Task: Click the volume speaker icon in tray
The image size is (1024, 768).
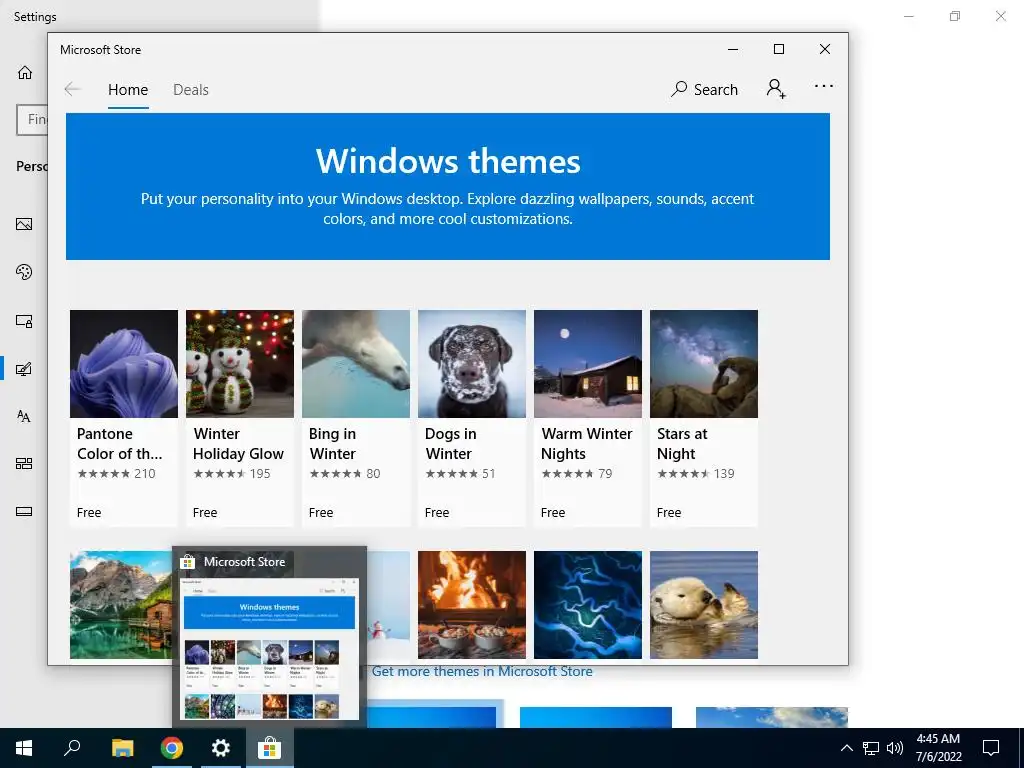Action: point(895,748)
